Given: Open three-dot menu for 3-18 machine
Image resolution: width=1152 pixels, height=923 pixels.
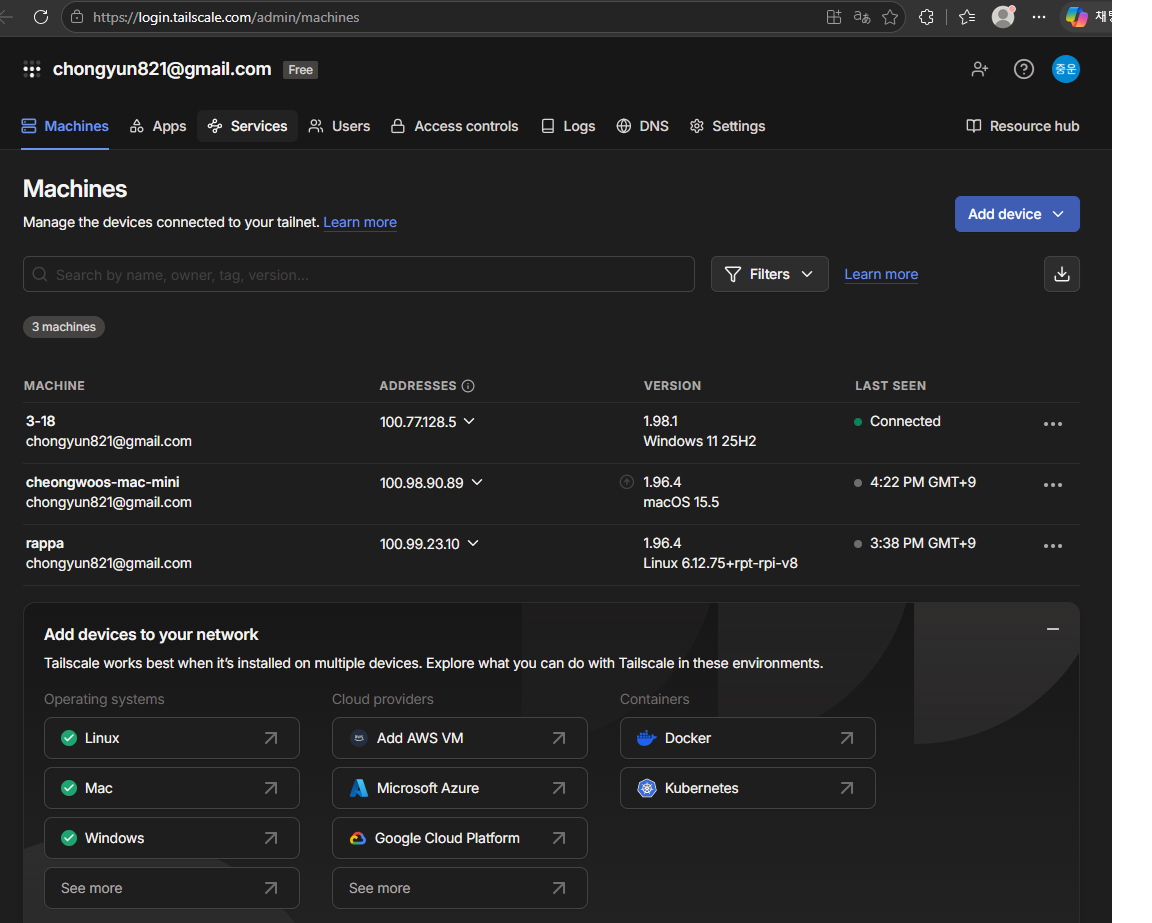Looking at the screenshot, I should (x=1053, y=424).
